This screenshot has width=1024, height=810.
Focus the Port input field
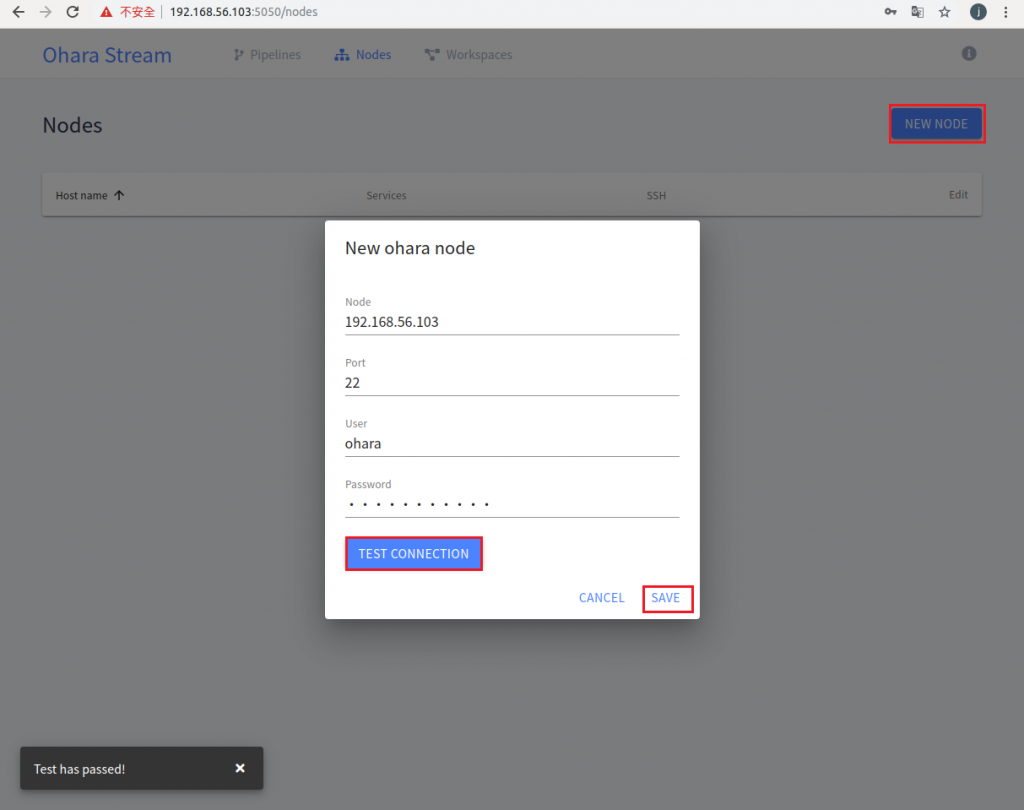(x=512, y=383)
